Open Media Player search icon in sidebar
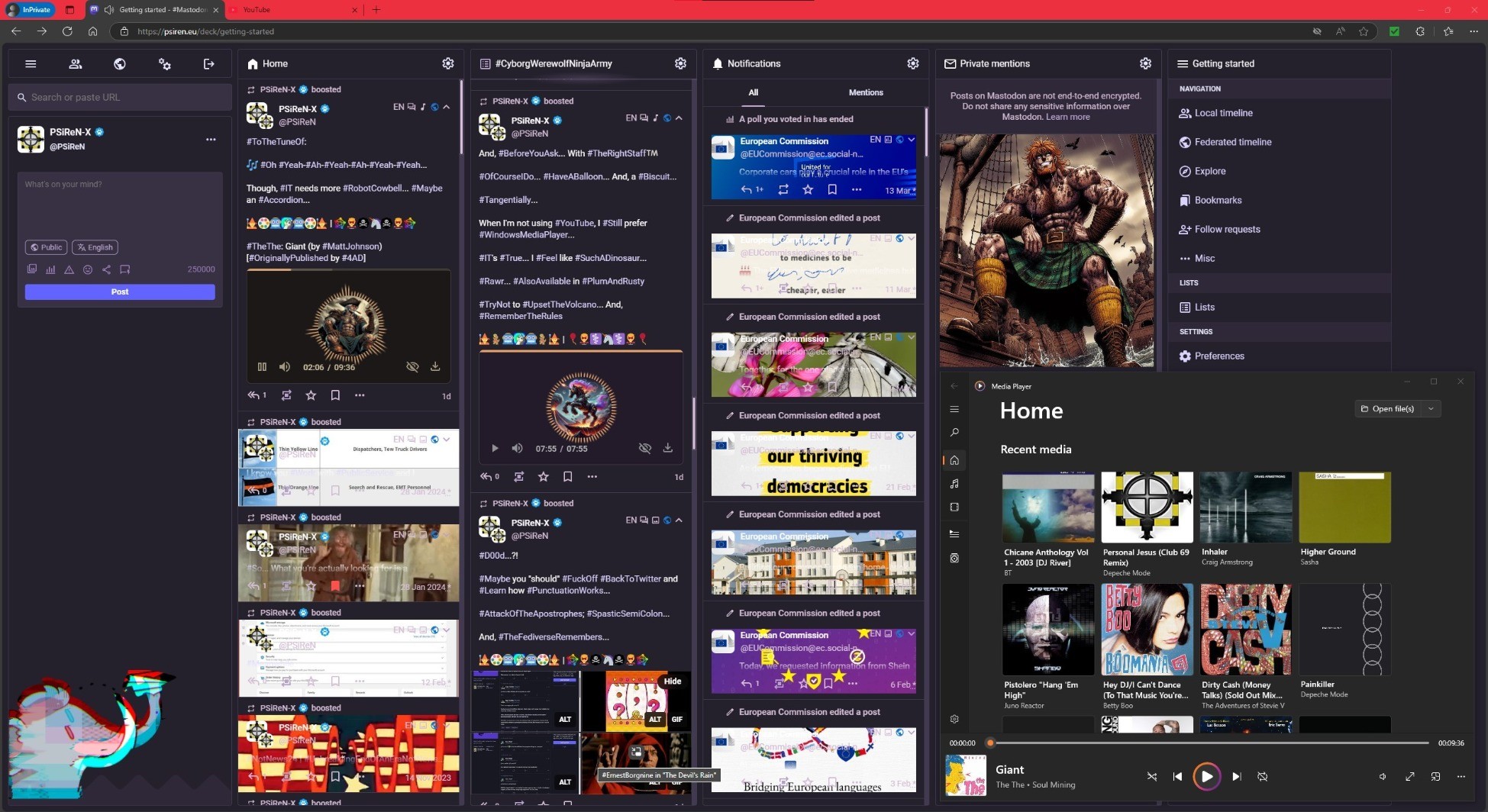Screen dimensions: 1488x812 point(954,433)
